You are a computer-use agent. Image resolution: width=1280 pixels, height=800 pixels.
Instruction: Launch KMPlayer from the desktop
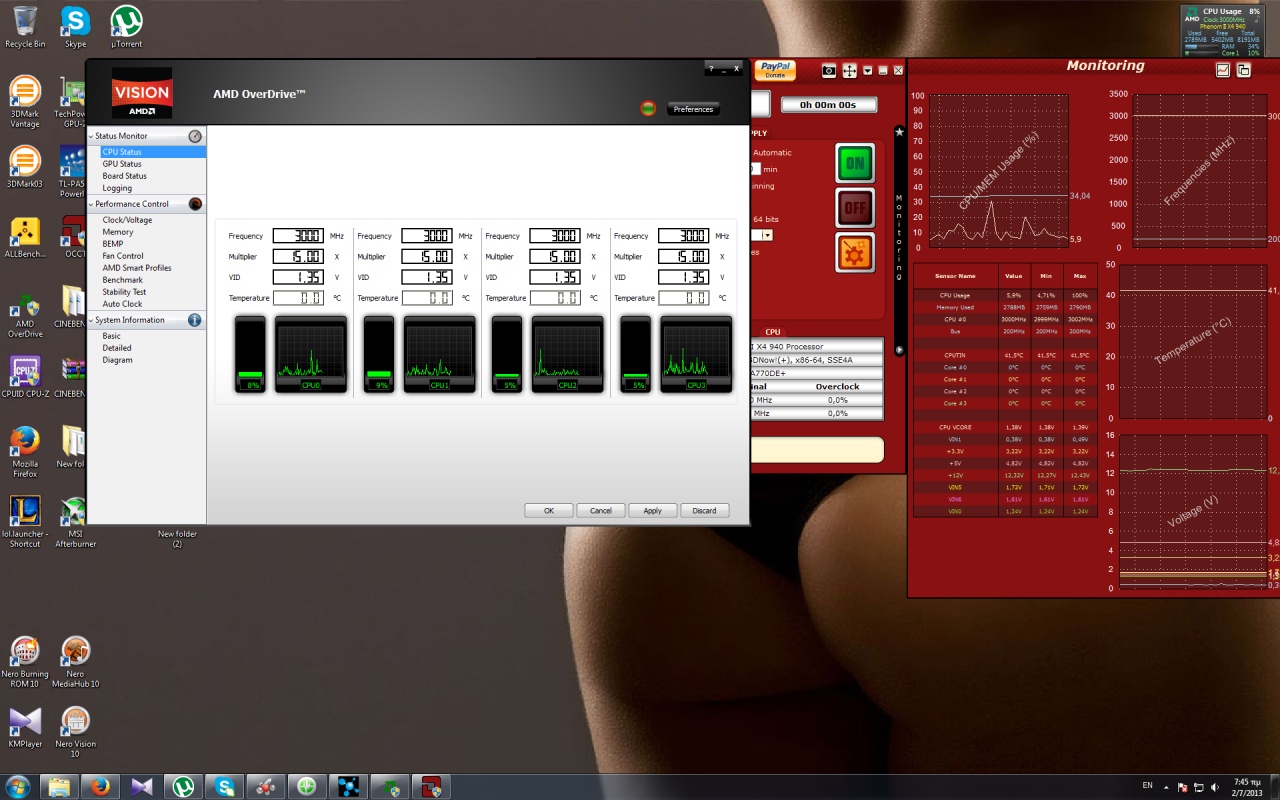(25, 727)
